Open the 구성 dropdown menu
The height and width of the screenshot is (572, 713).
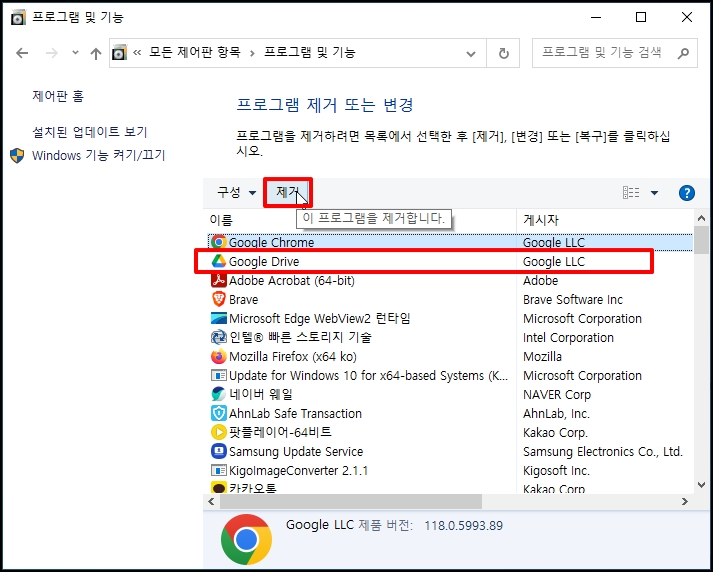pos(236,192)
